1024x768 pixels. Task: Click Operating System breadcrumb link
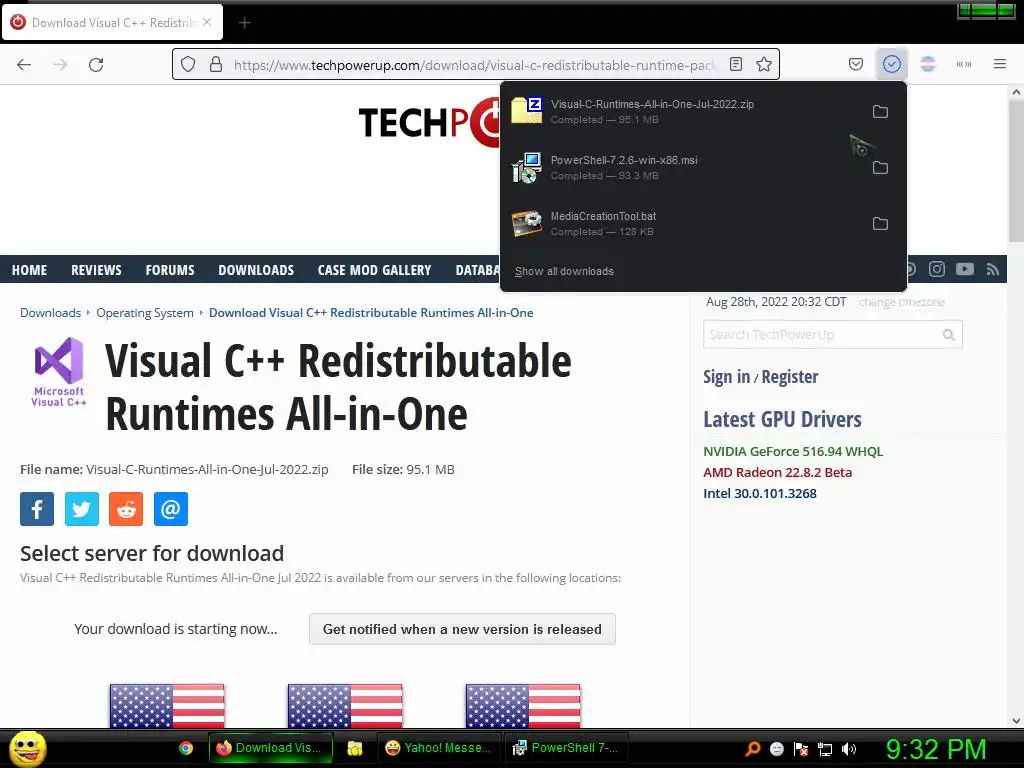coord(145,313)
